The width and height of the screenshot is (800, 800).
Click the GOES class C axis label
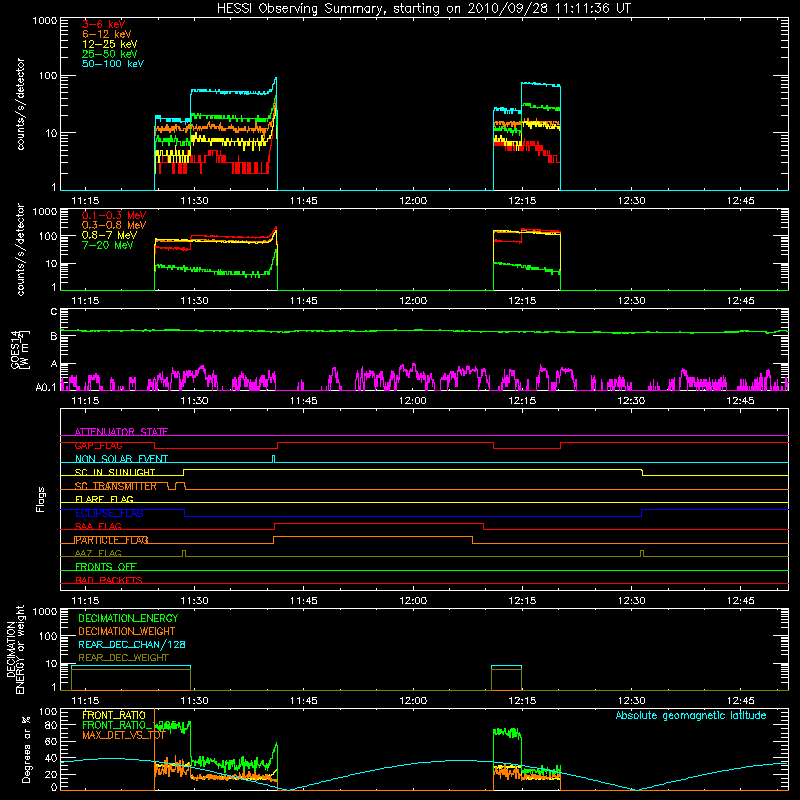pyautogui.click(x=54, y=312)
